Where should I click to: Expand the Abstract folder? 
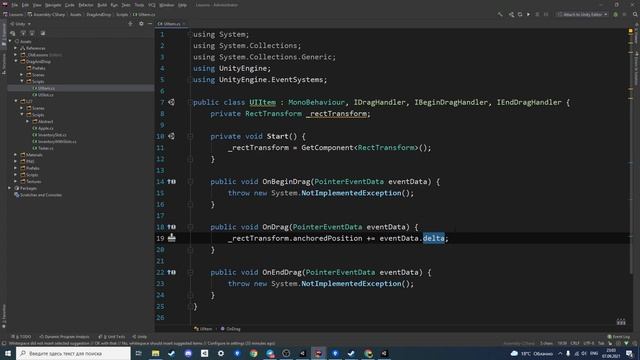pyautogui.click(x=28, y=121)
